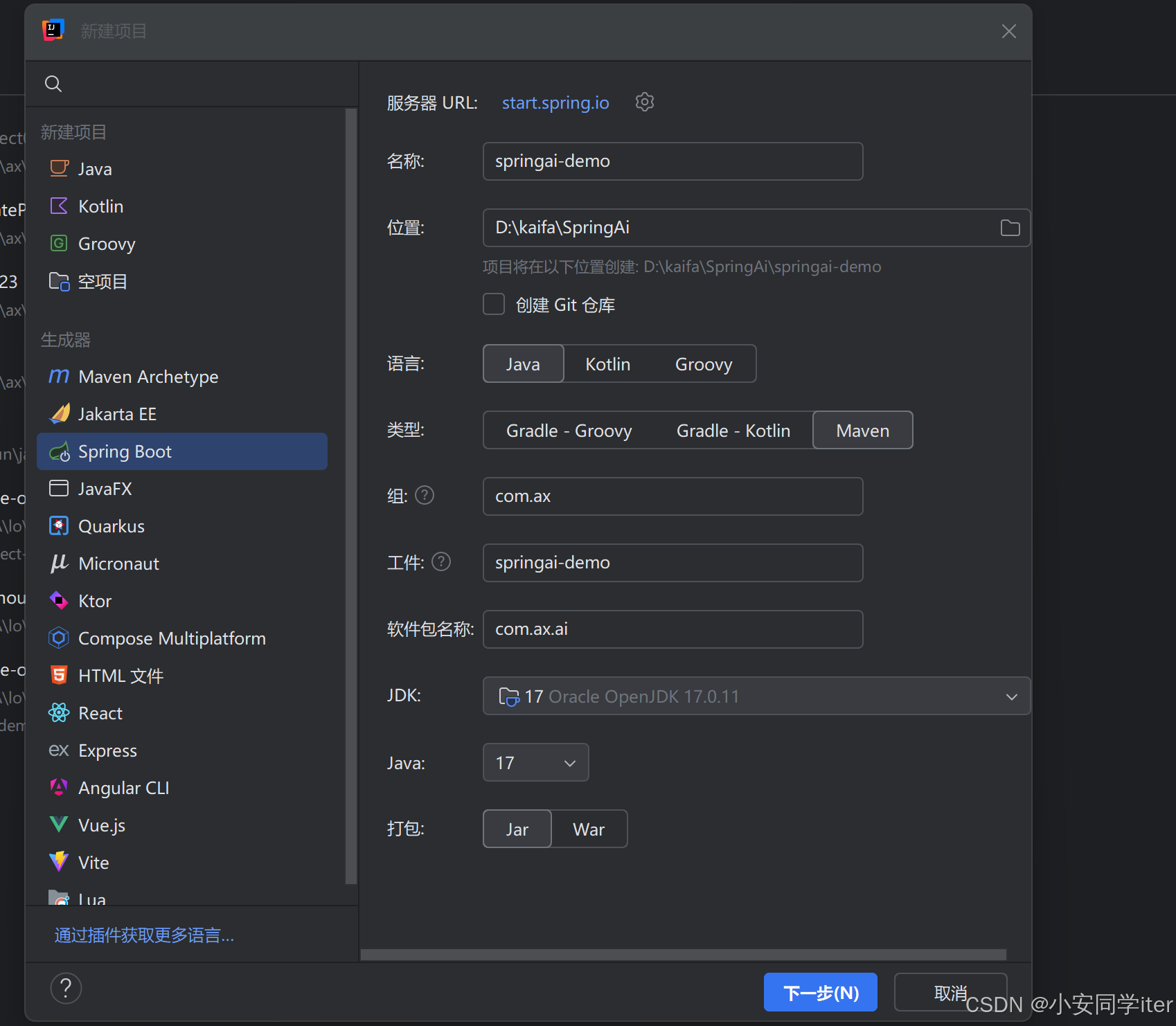Choose the React generator icon
Image resolution: width=1176 pixels, height=1026 pixels.
point(60,712)
